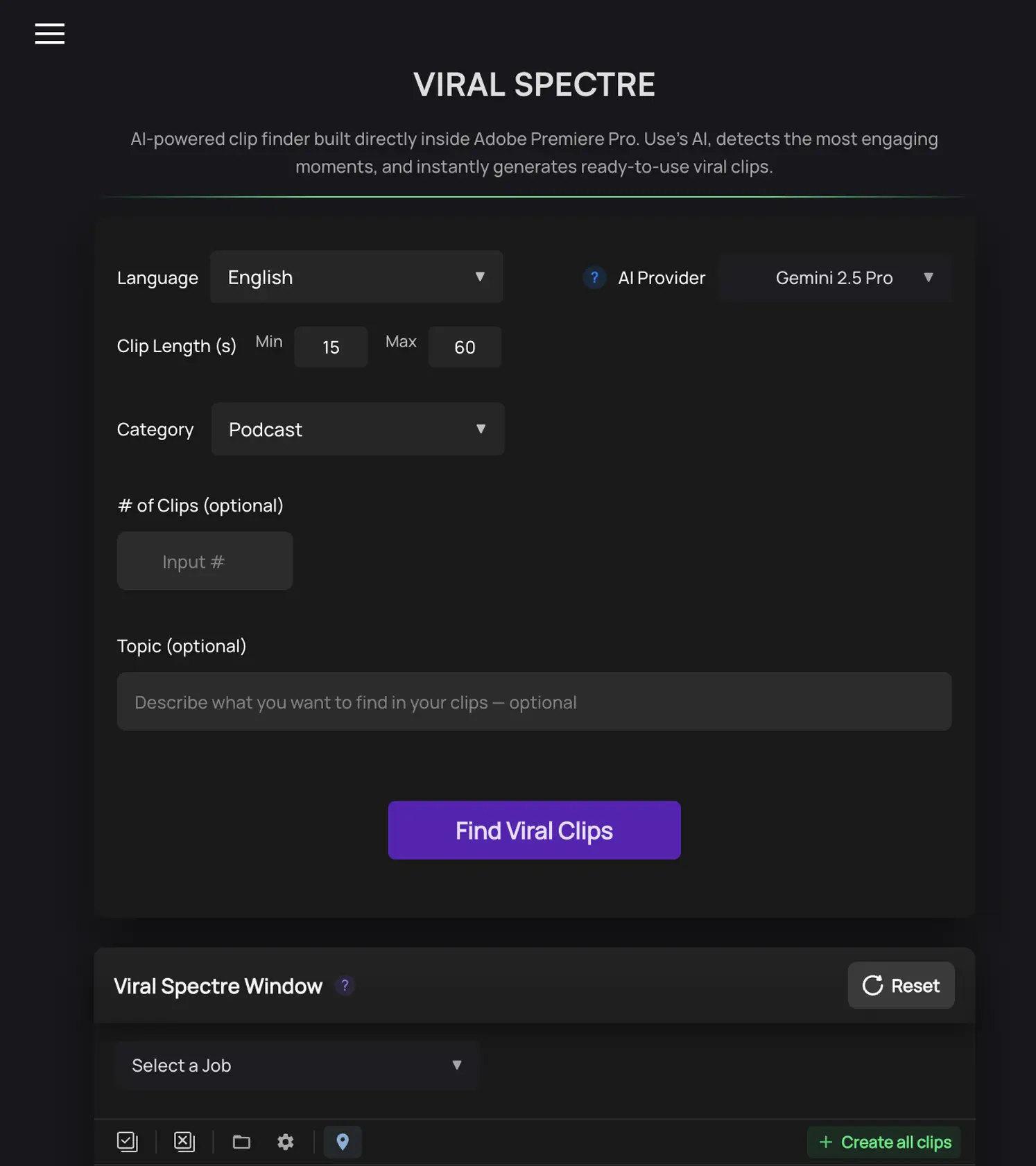Open the AI Provider dropdown

click(835, 278)
